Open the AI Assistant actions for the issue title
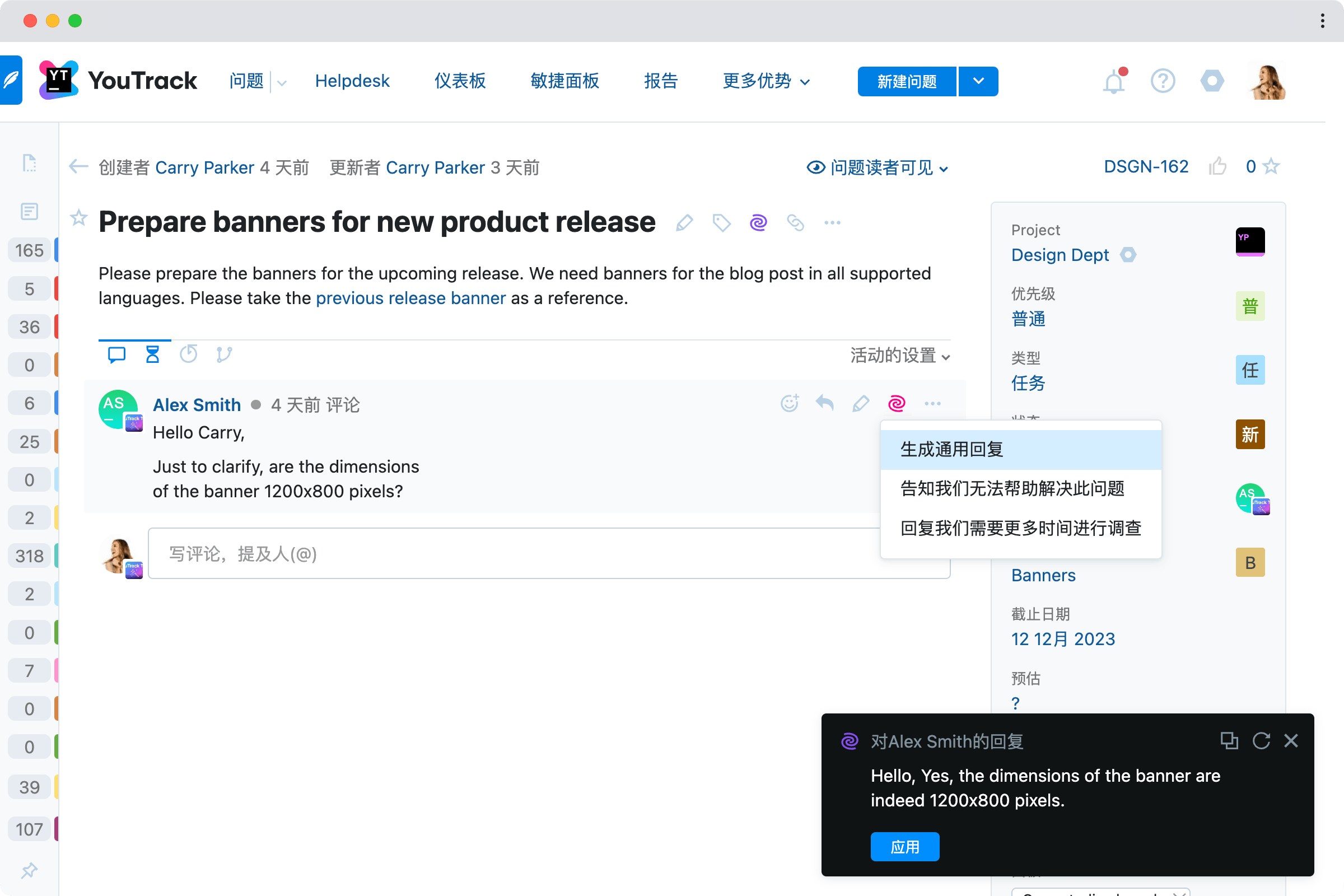This screenshot has height=896, width=1344. pos(758,223)
